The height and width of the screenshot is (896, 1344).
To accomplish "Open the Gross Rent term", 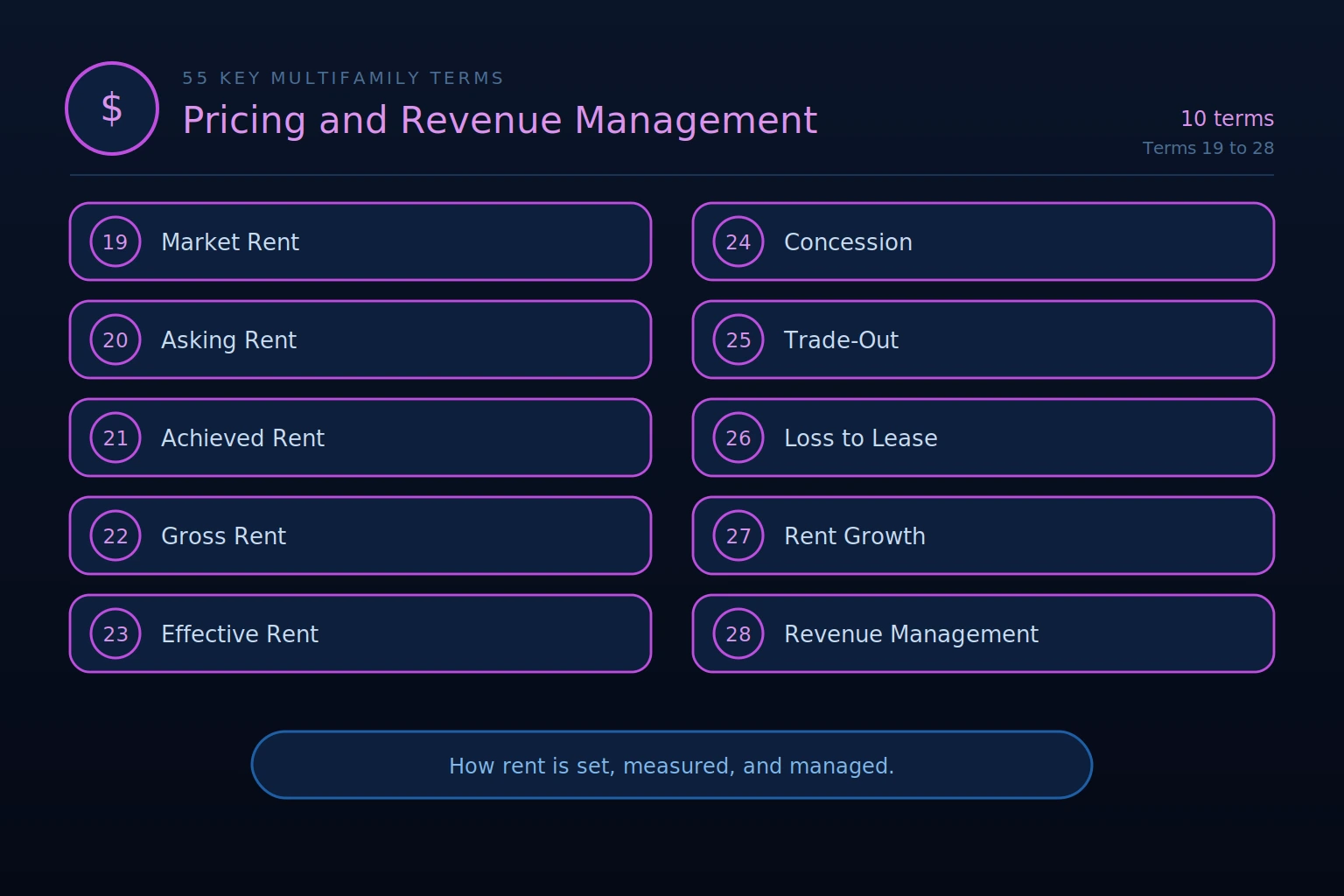I will click(x=360, y=535).
